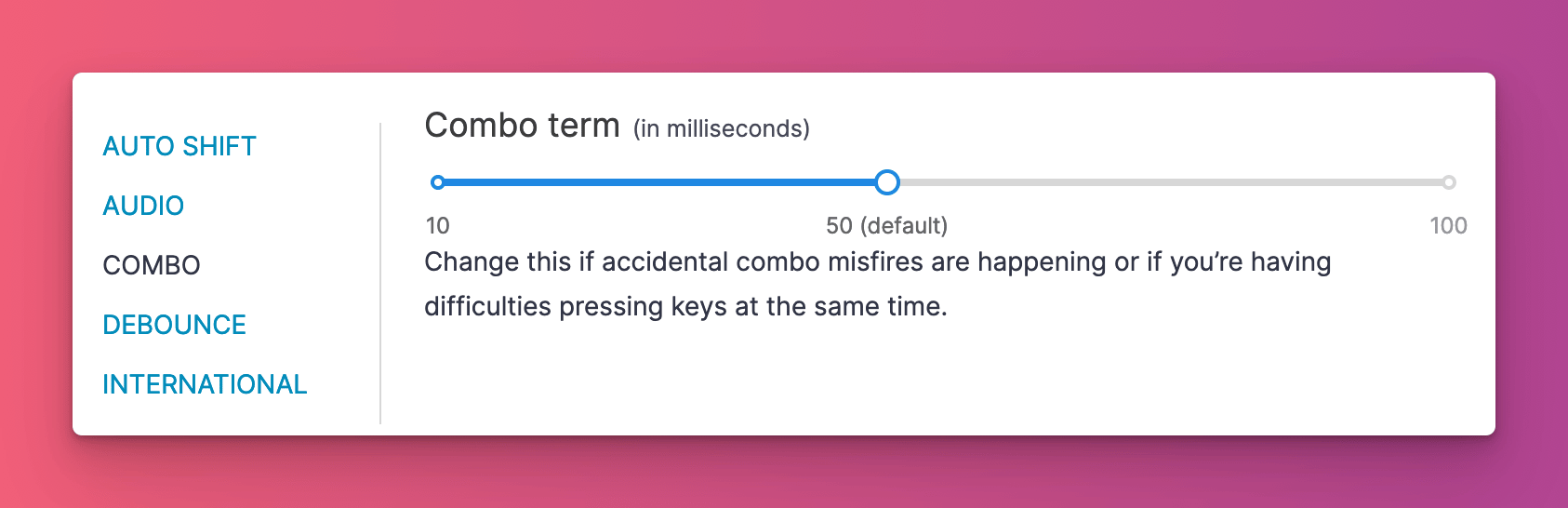Switch to the AUDIO tab
Viewport: 1568px width, 508px height.
[143, 206]
